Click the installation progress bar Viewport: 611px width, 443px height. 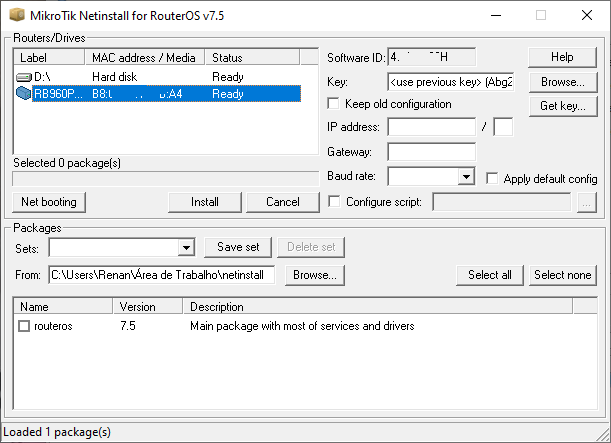click(x=166, y=179)
